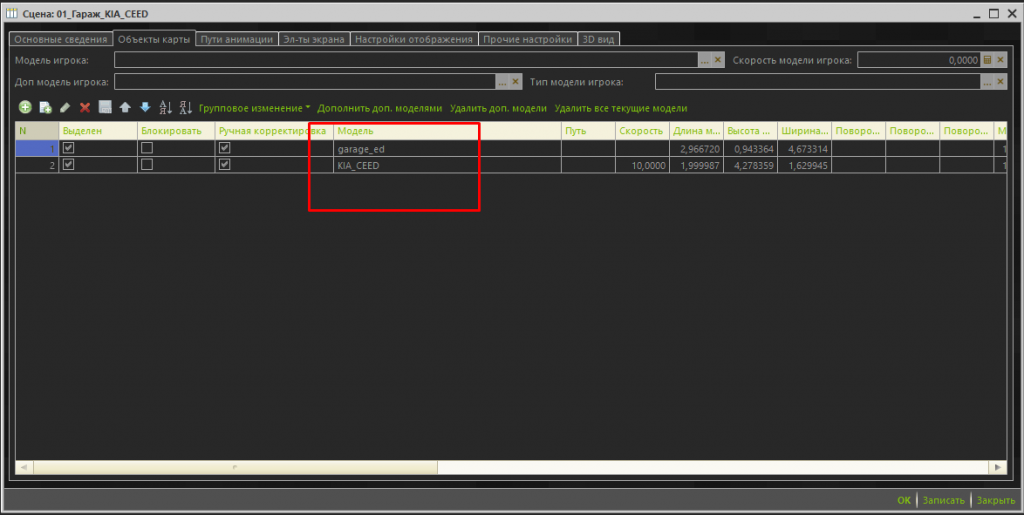
Task: Switch to Настройки отображения tab
Action: point(414,39)
